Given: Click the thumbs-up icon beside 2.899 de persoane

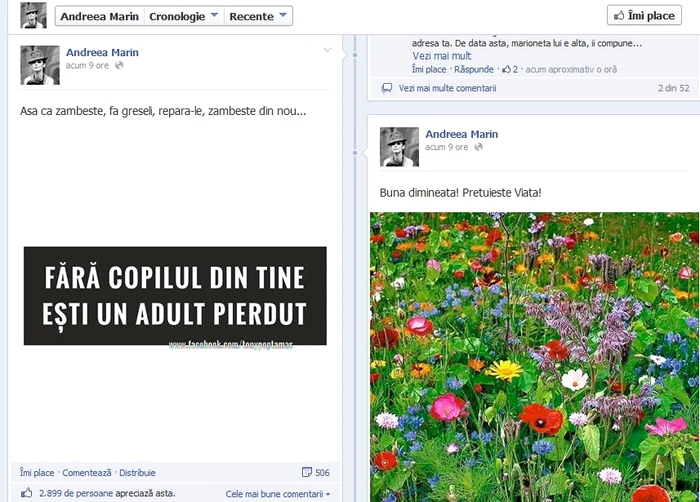Looking at the screenshot, I should point(27,493).
